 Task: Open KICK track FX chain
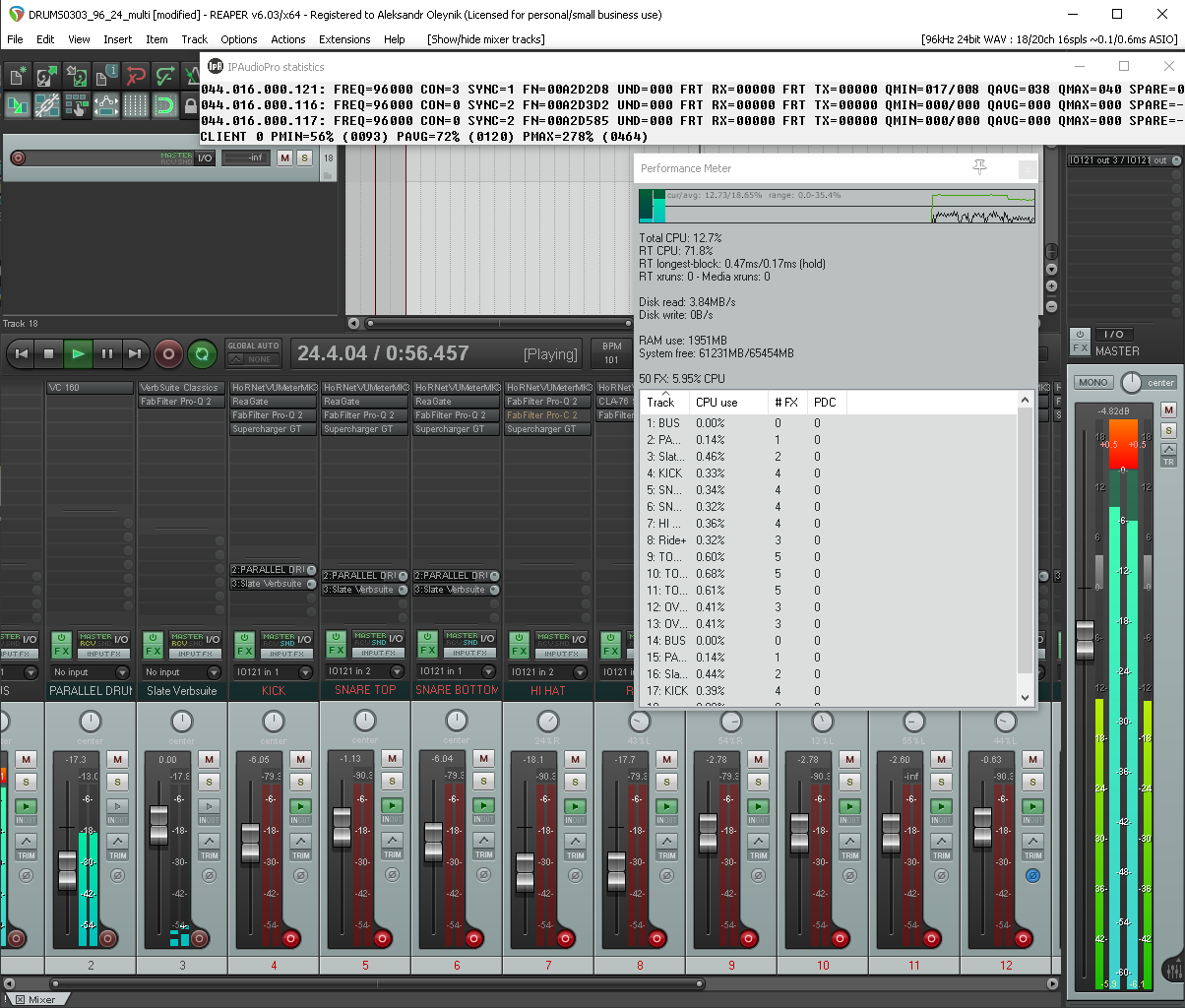tap(244, 652)
